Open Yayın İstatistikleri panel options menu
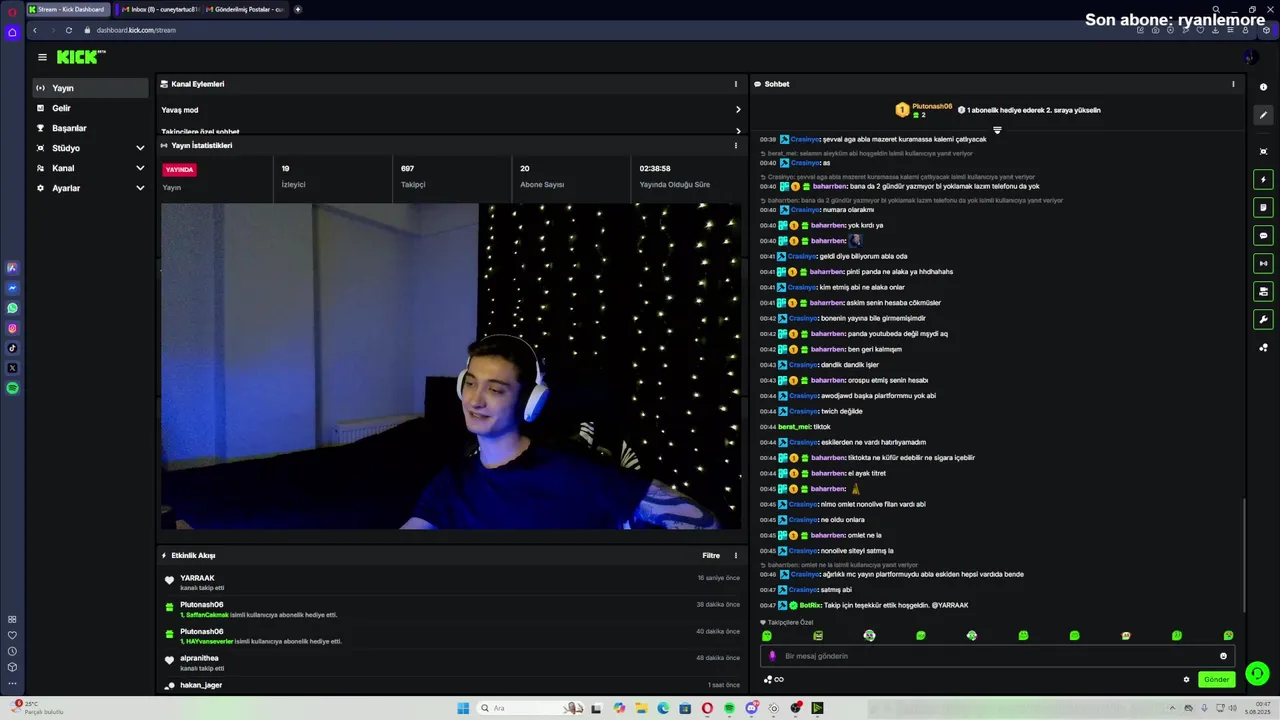The height and width of the screenshot is (720, 1280). (x=736, y=145)
